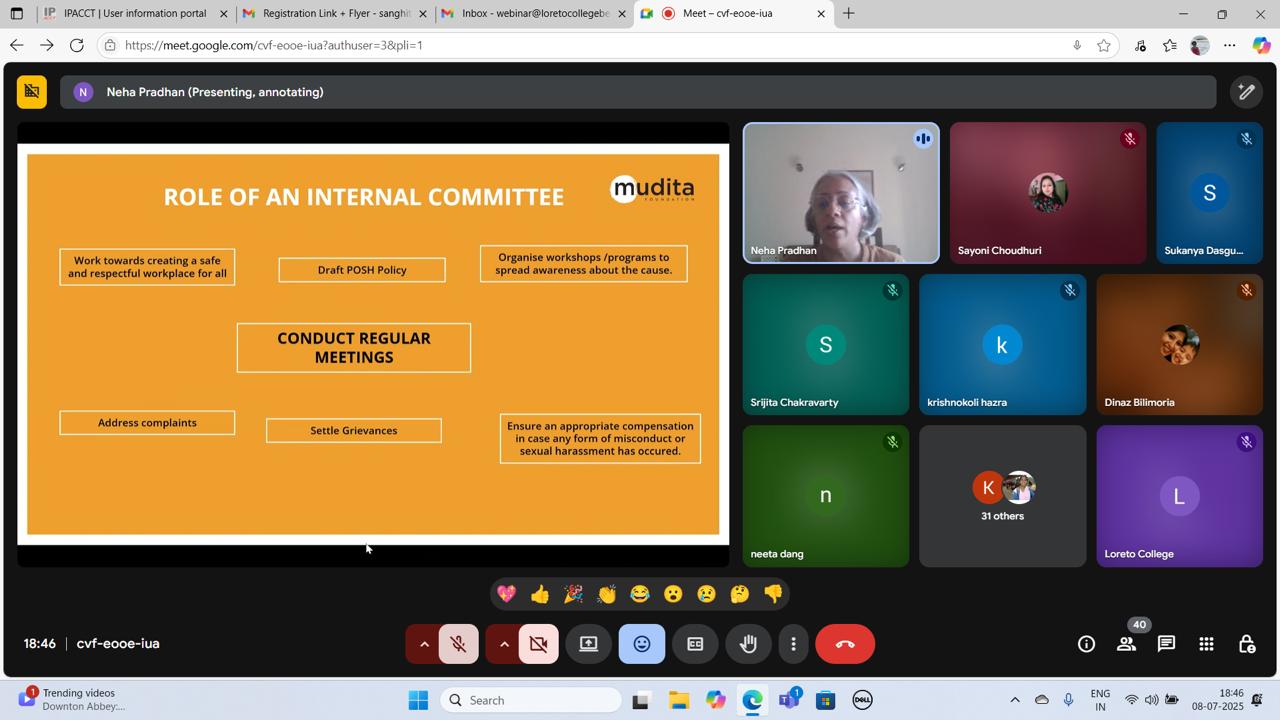Show the people participants list
This screenshot has width=1280, height=720.
click(x=1126, y=644)
